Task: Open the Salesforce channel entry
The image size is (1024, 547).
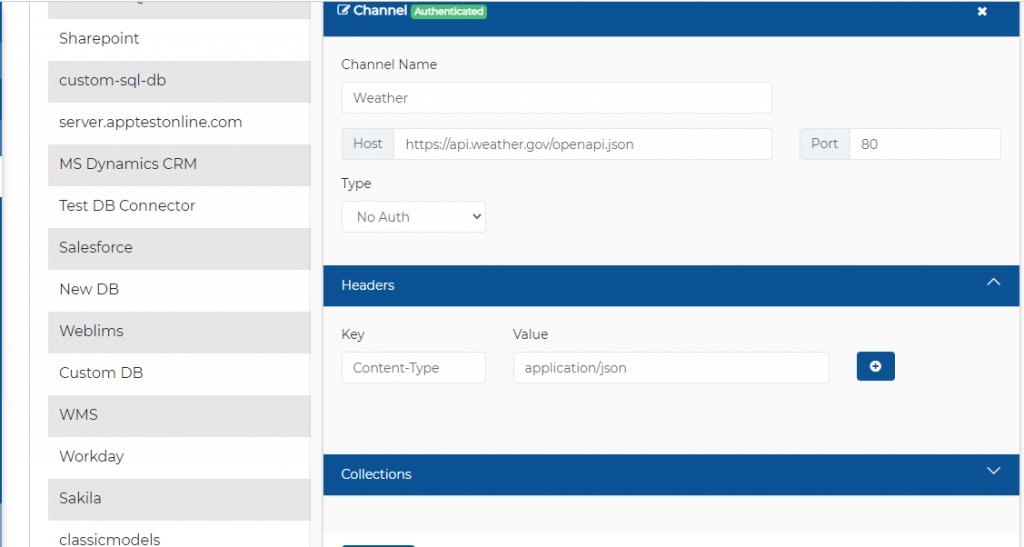Action: click(96, 247)
